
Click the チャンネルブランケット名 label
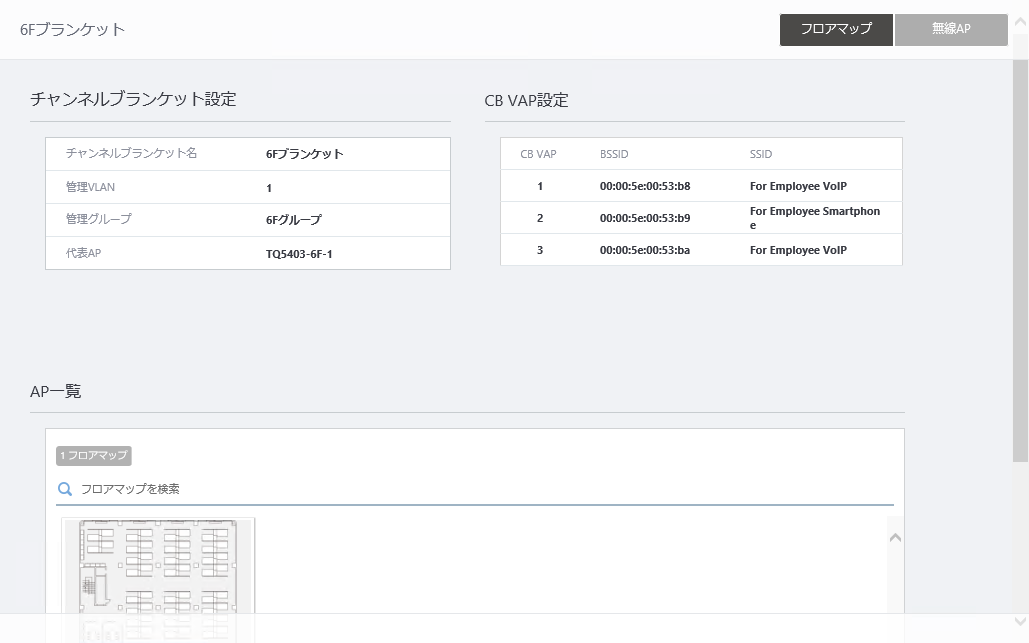tap(131, 153)
